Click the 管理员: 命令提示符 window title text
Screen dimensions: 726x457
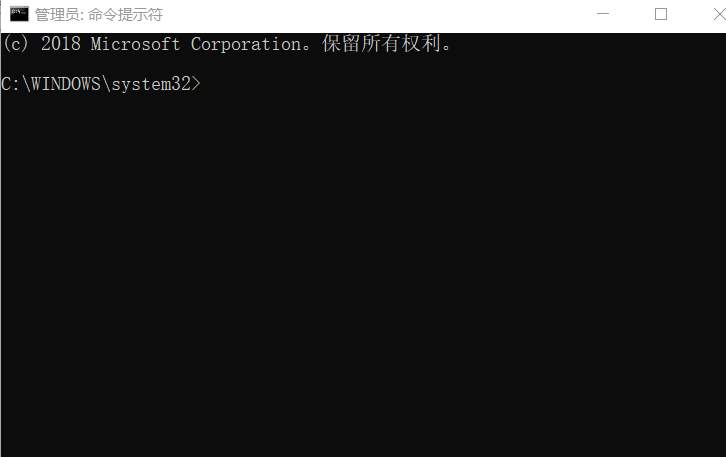98,15
